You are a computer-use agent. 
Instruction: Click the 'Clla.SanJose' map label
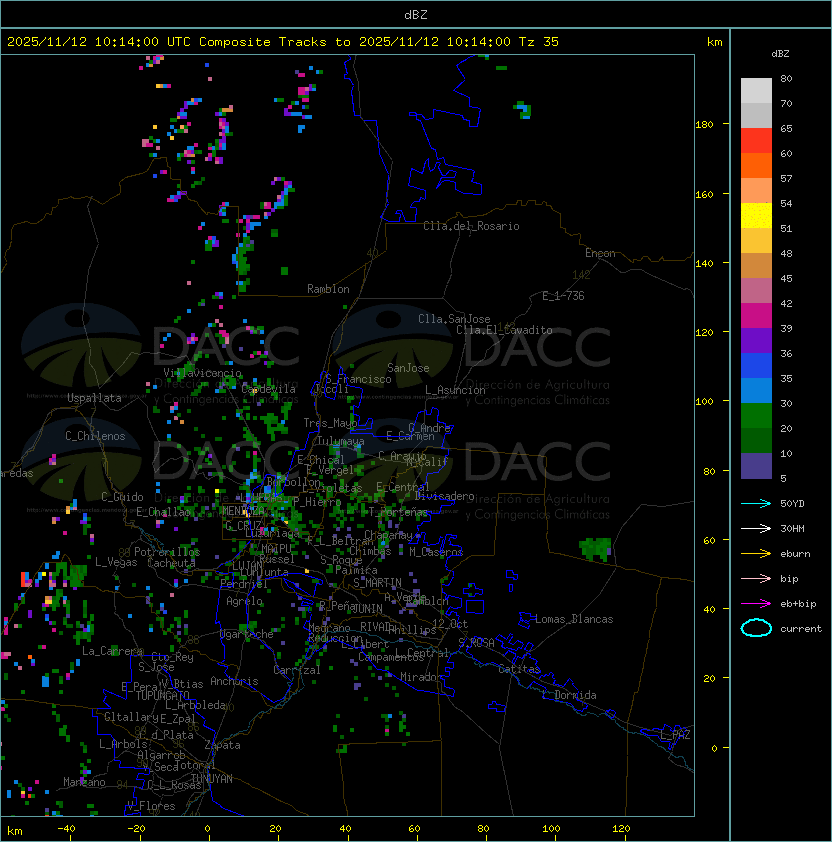tap(454, 319)
